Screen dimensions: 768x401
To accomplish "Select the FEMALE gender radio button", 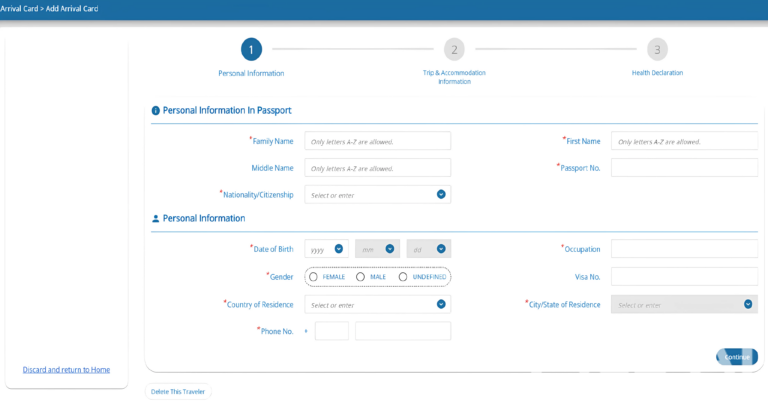I will point(314,277).
